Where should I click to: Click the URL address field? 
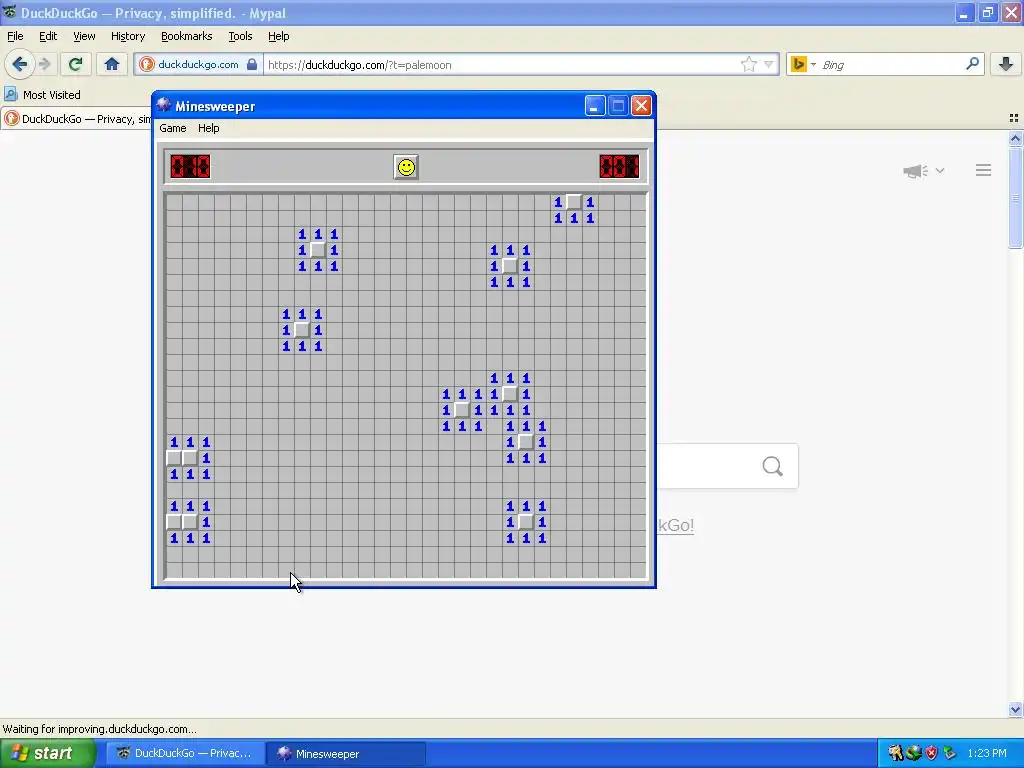[x=501, y=65]
